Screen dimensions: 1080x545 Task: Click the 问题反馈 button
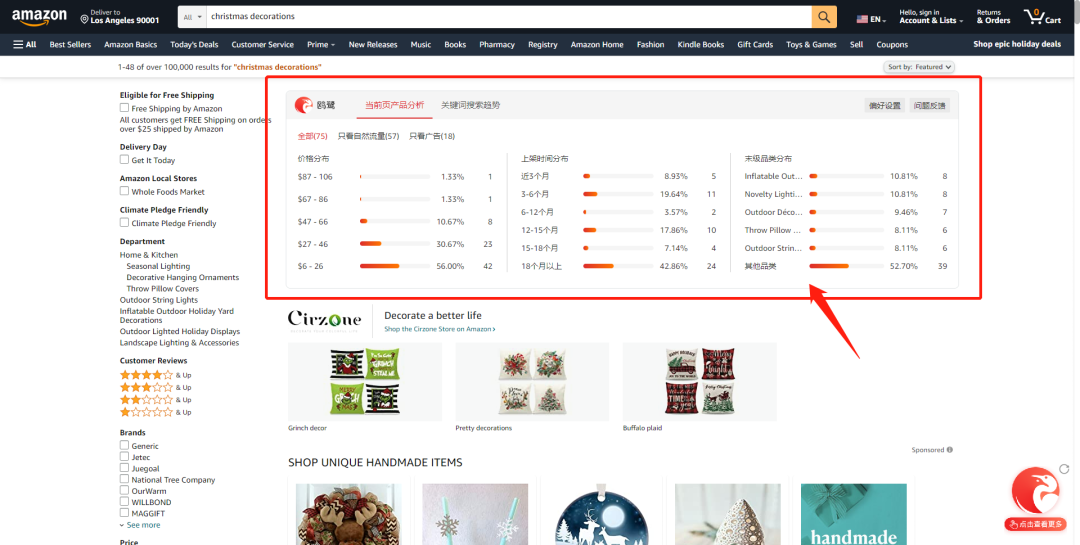click(x=929, y=105)
